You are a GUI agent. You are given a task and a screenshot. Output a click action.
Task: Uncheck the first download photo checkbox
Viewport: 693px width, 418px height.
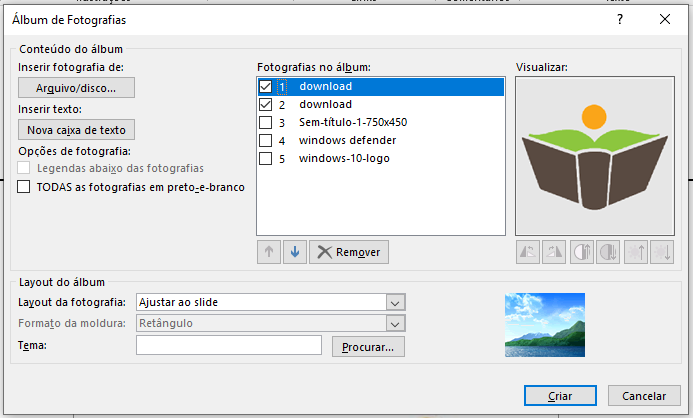coord(265,87)
